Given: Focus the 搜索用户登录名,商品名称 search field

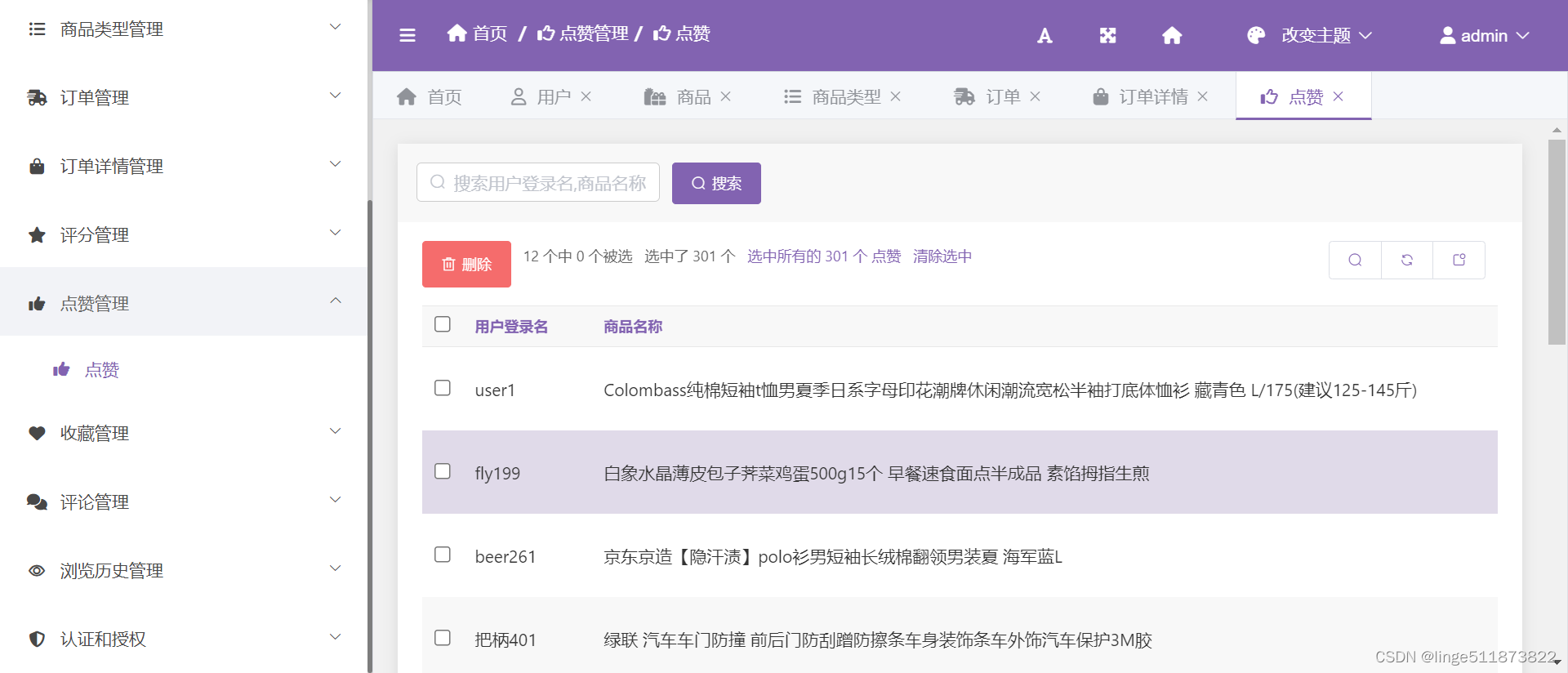Looking at the screenshot, I should (x=538, y=183).
